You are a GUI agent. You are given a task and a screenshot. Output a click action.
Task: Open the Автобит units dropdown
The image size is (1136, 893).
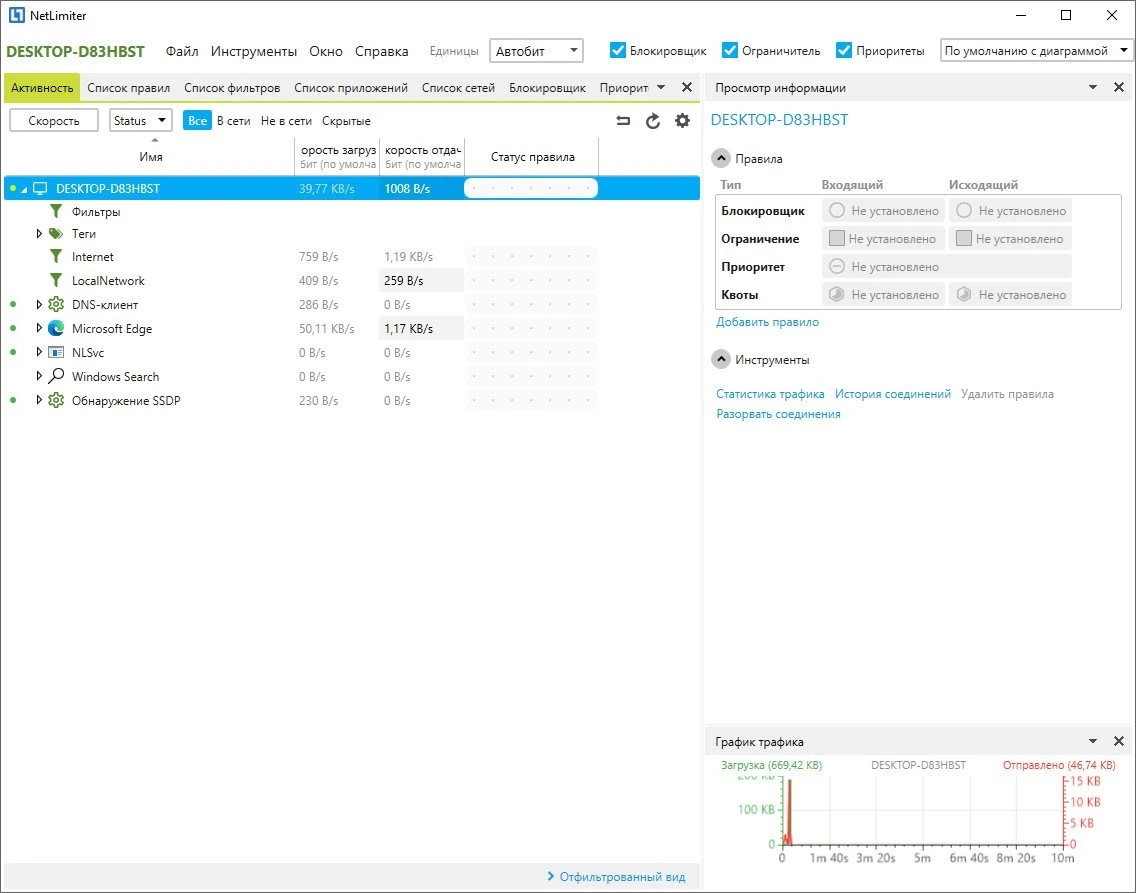(x=536, y=51)
